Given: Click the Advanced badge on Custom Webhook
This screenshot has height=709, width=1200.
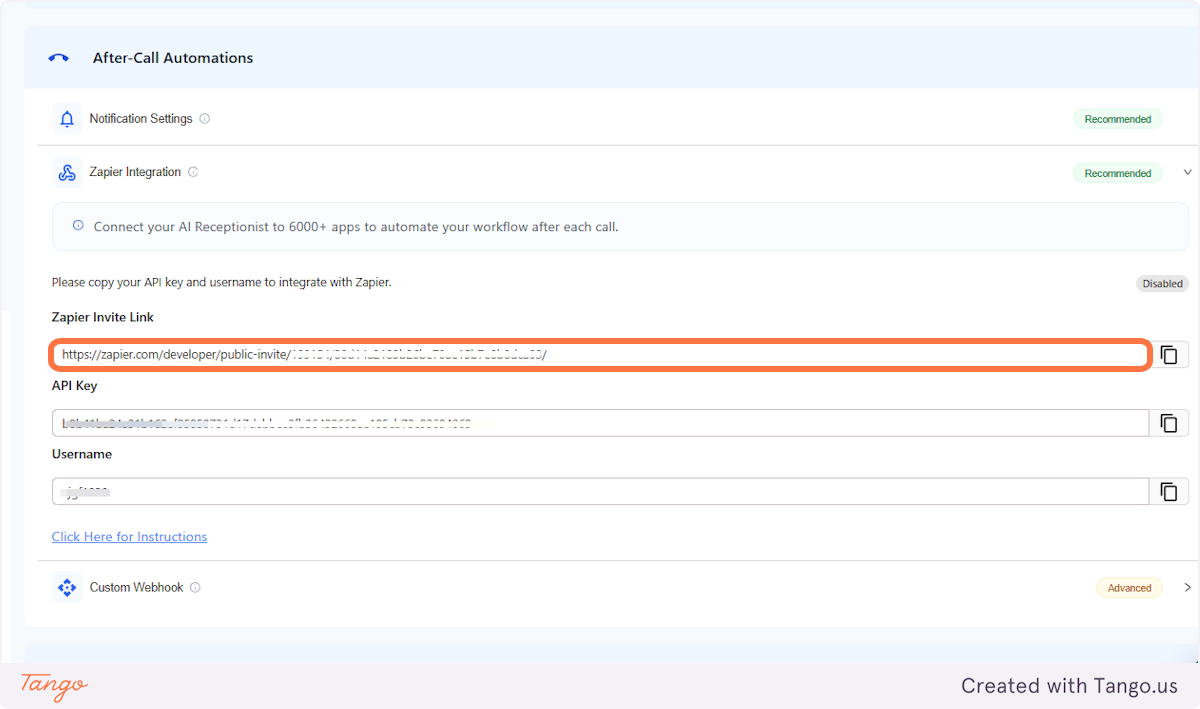Looking at the screenshot, I should (x=1129, y=588).
